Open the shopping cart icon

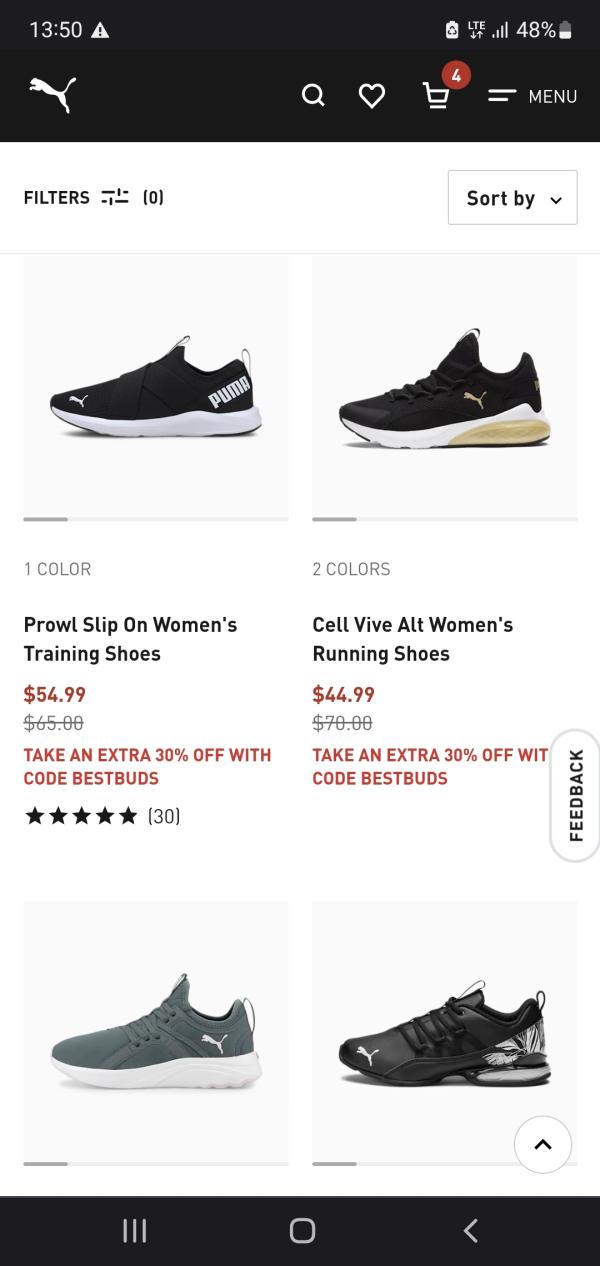pos(436,96)
